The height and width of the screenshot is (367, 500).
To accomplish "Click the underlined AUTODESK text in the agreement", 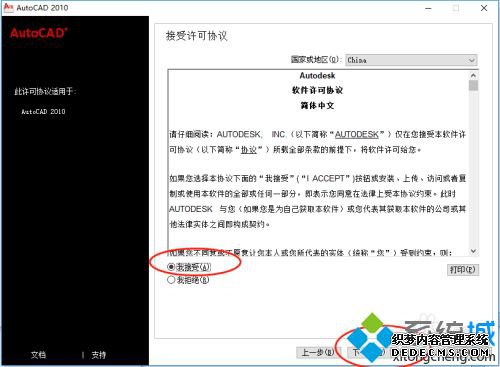I will tap(357, 134).
